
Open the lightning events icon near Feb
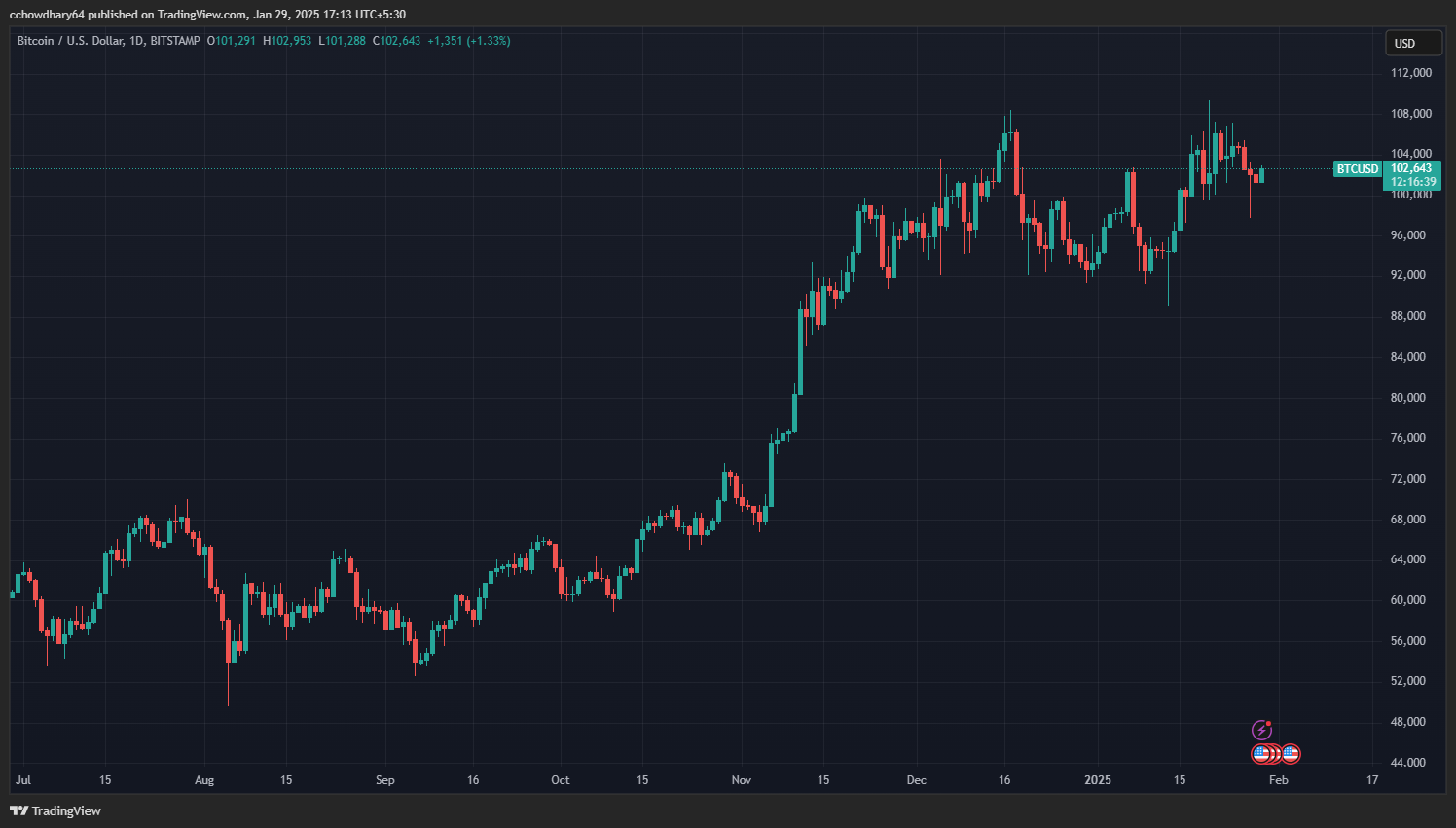click(1262, 731)
